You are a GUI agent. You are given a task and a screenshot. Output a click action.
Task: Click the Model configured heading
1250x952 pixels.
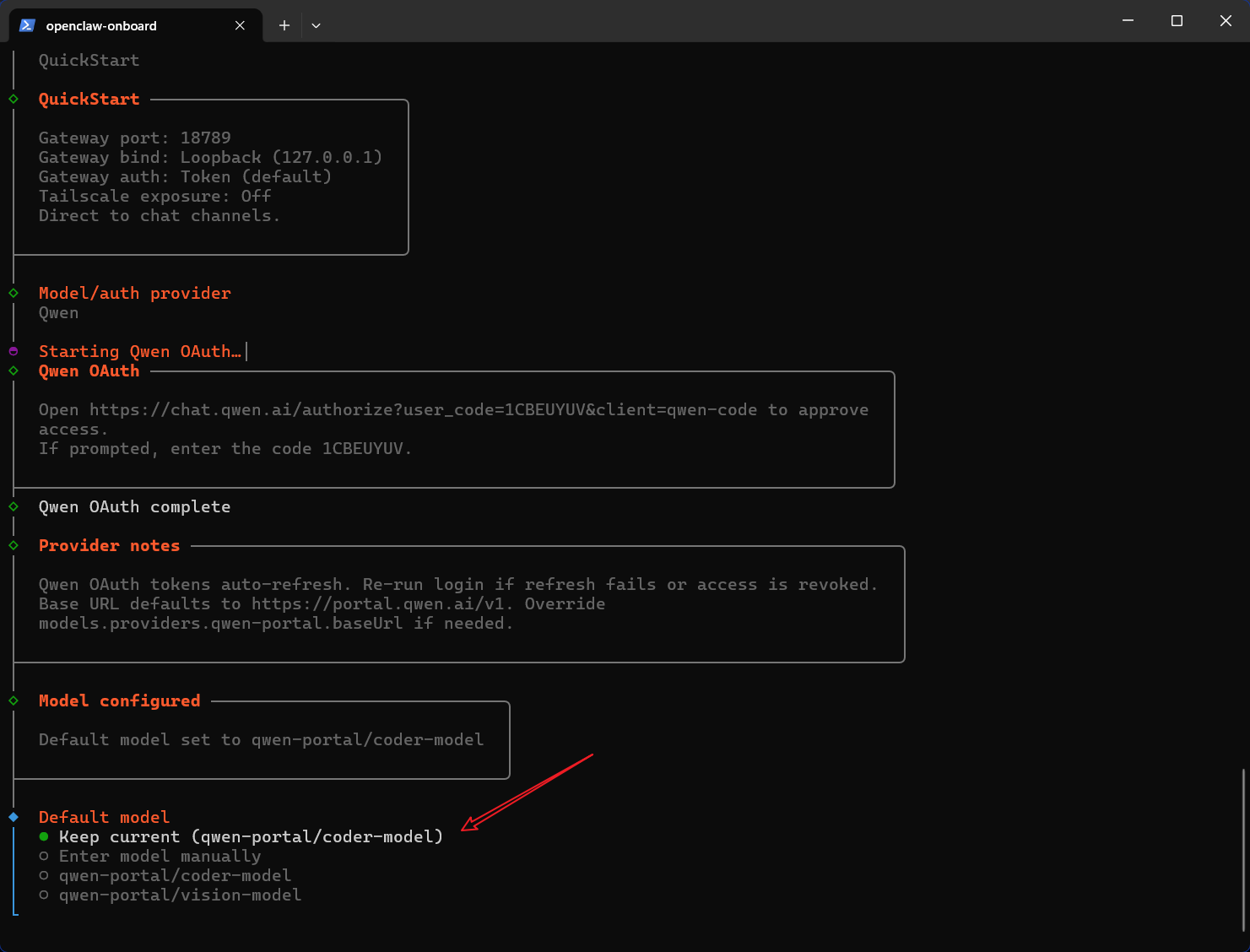[x=120, y=700]
